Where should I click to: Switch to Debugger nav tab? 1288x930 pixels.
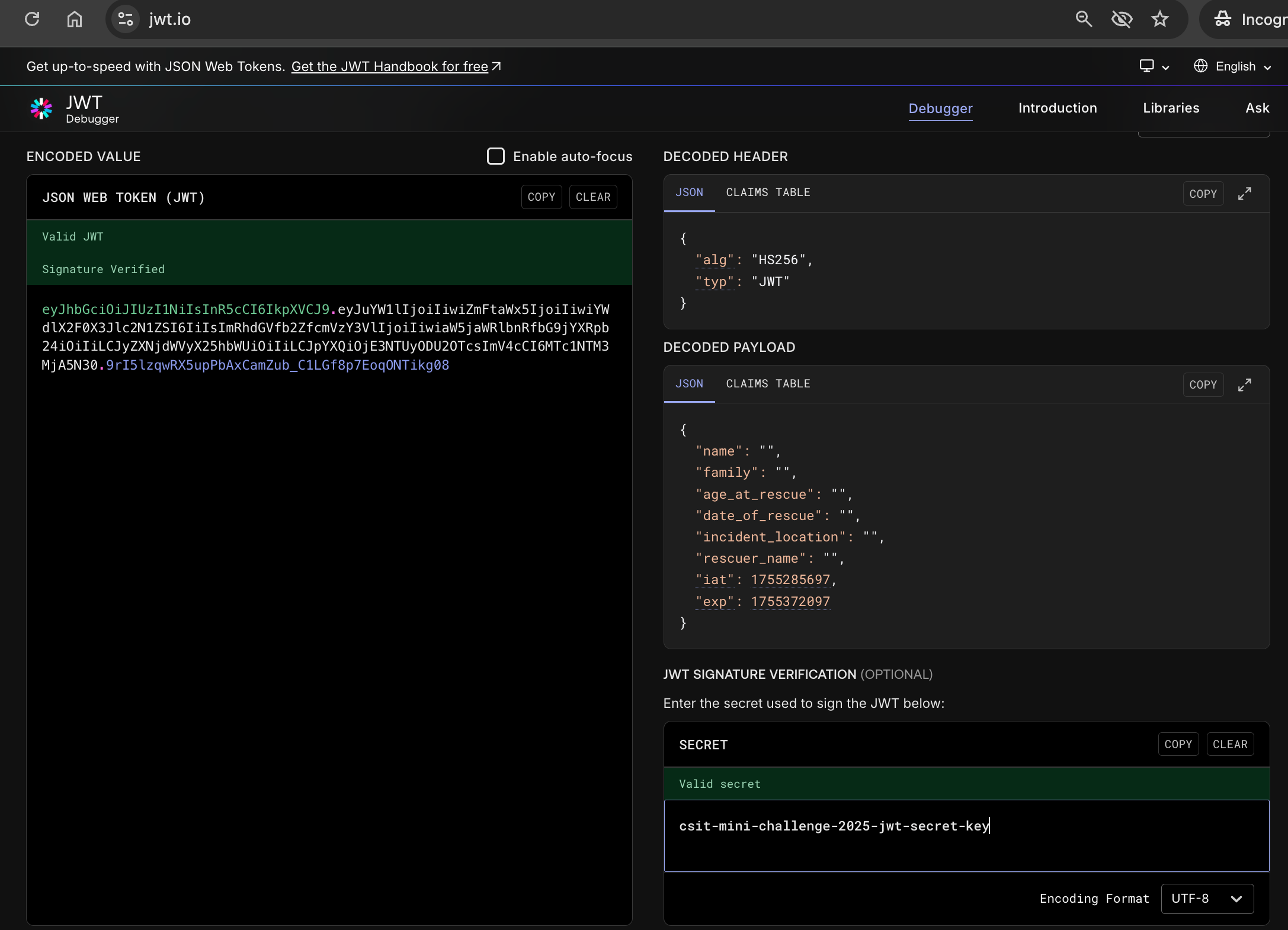[940, 108]
